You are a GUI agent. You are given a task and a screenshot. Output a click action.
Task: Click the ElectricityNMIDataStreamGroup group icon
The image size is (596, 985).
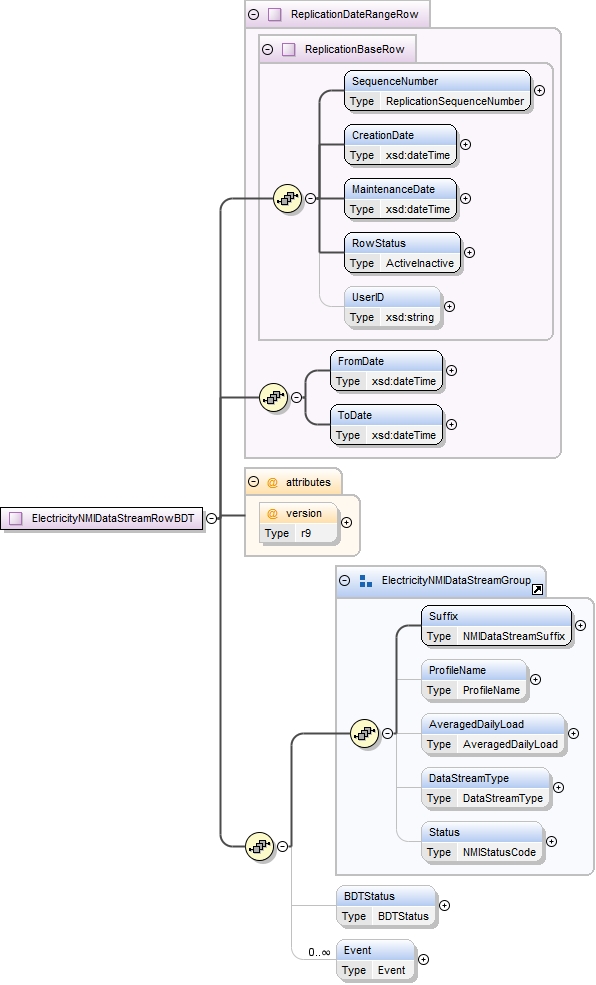[366, 581]
